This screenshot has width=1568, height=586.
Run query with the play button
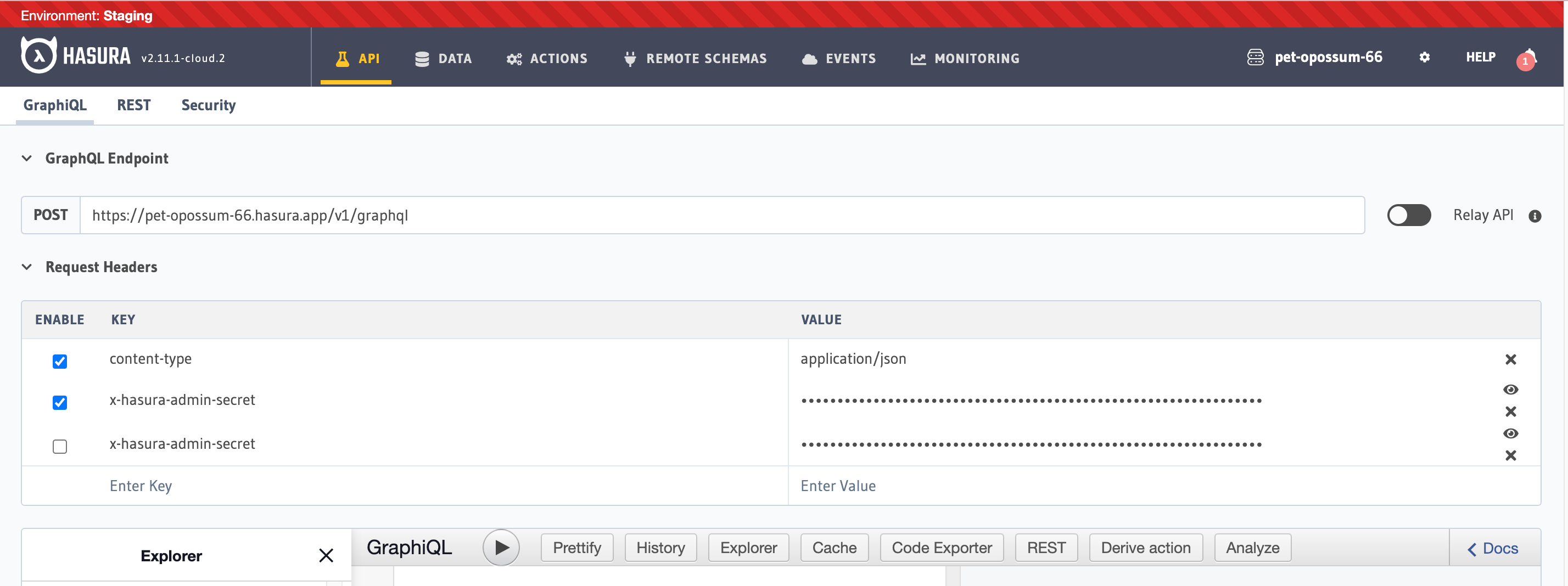click(x=500, y=548)
